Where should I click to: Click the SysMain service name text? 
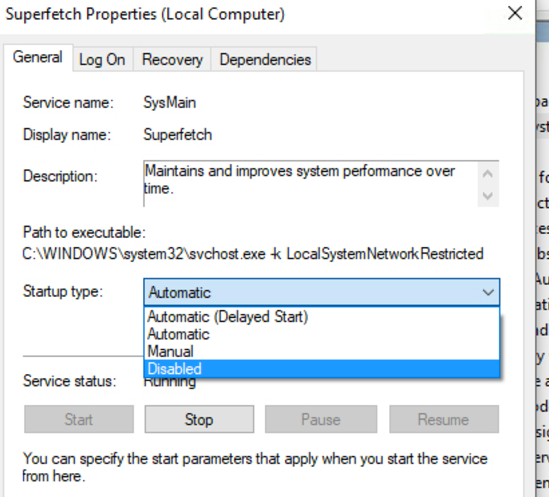pos(169,103)
